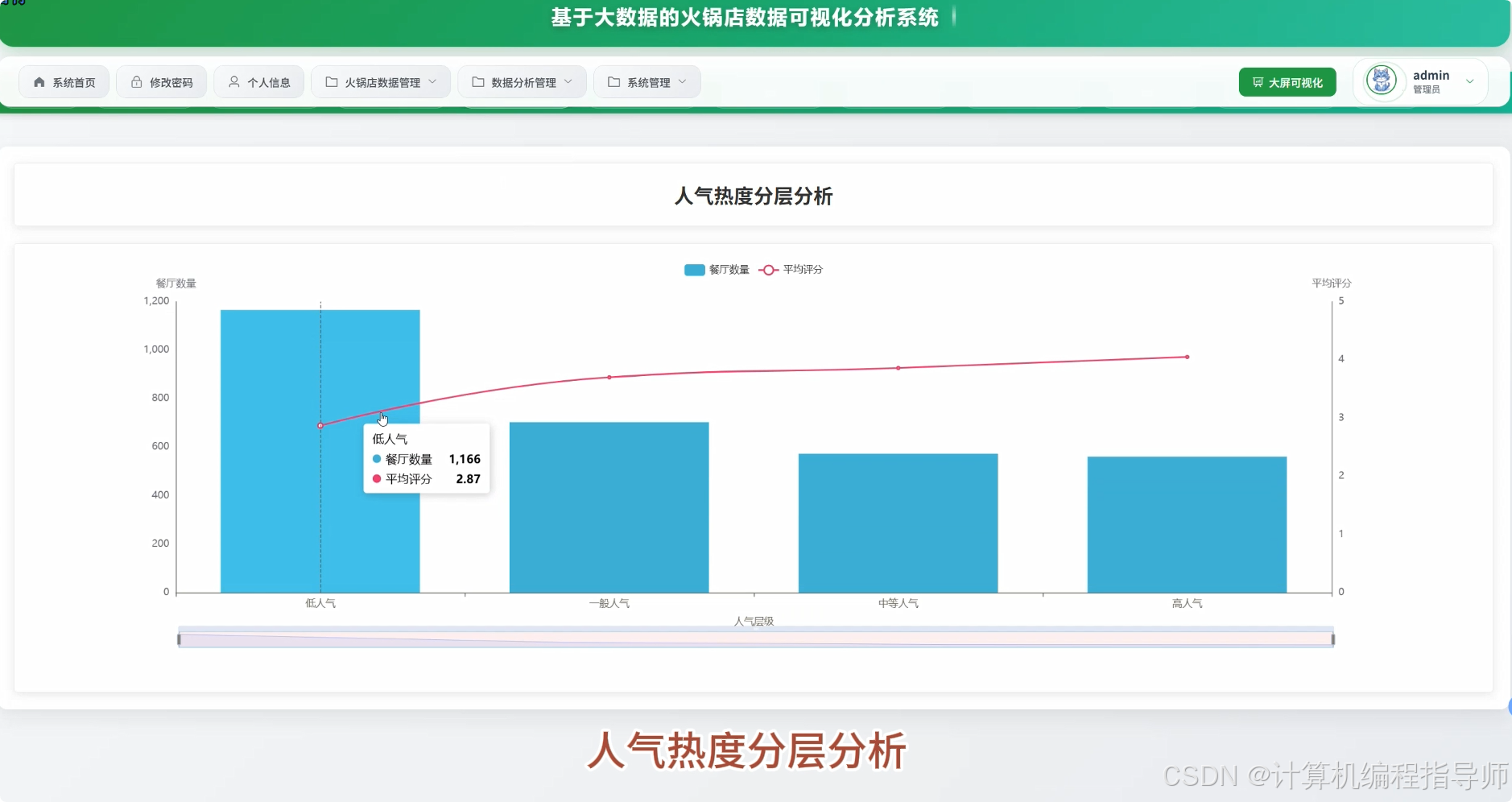Viewport: 1512px width, 802px height.
Task: Click the 低人气 bar
Action: coord(320,451)
